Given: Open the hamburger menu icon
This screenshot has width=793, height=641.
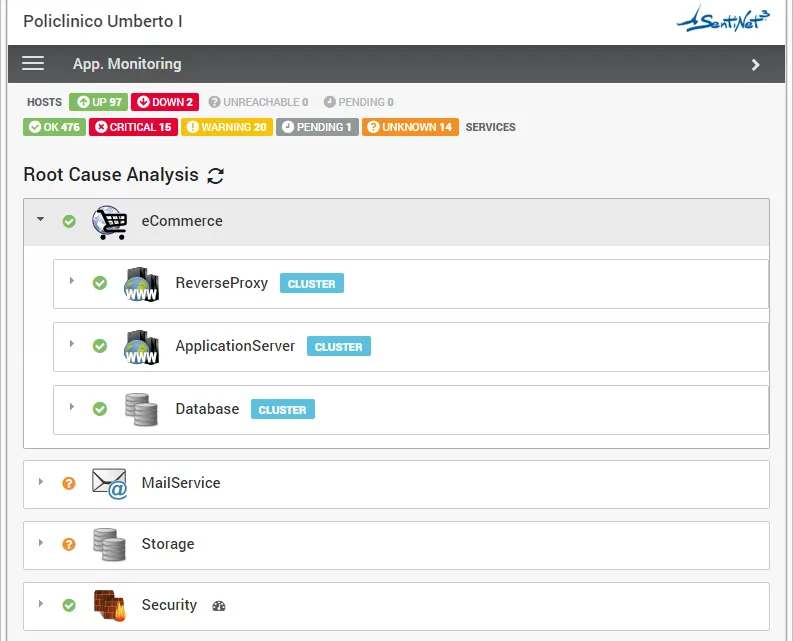Looking at the screenshot, I should click(x=33, y=64).
